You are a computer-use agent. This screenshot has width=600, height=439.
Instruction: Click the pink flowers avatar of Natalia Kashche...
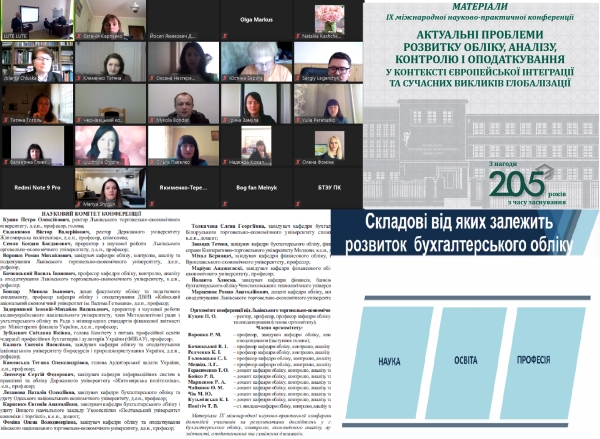(329, 19)
